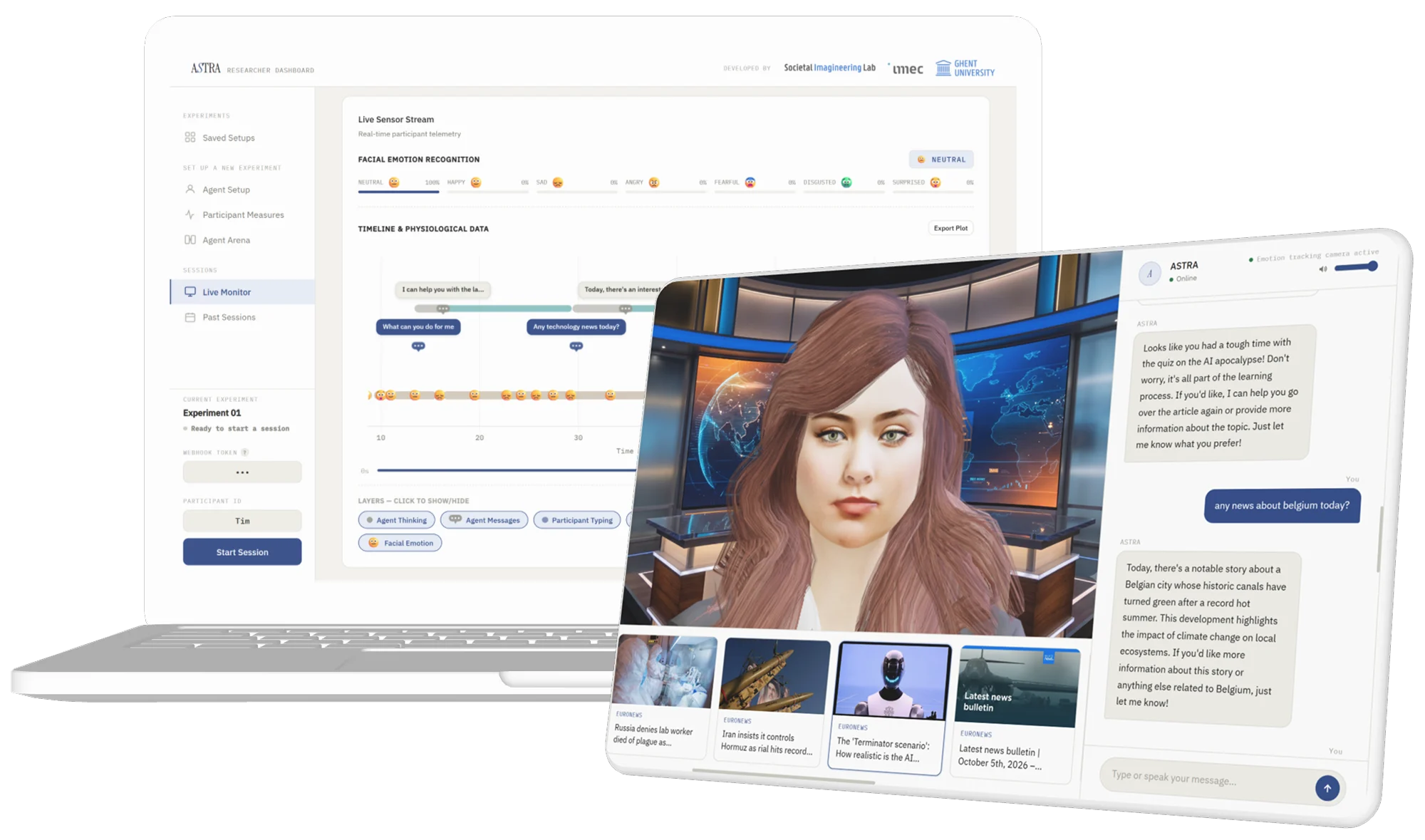
Task: Click the Agent Arena columns icon
Action: coord(190,240)
